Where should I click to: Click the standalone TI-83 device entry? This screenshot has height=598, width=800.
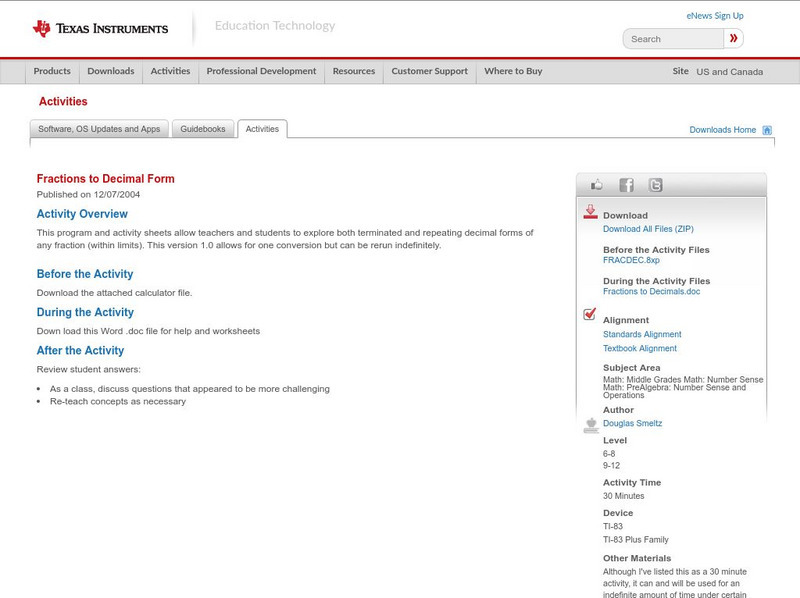pos(613,526)
